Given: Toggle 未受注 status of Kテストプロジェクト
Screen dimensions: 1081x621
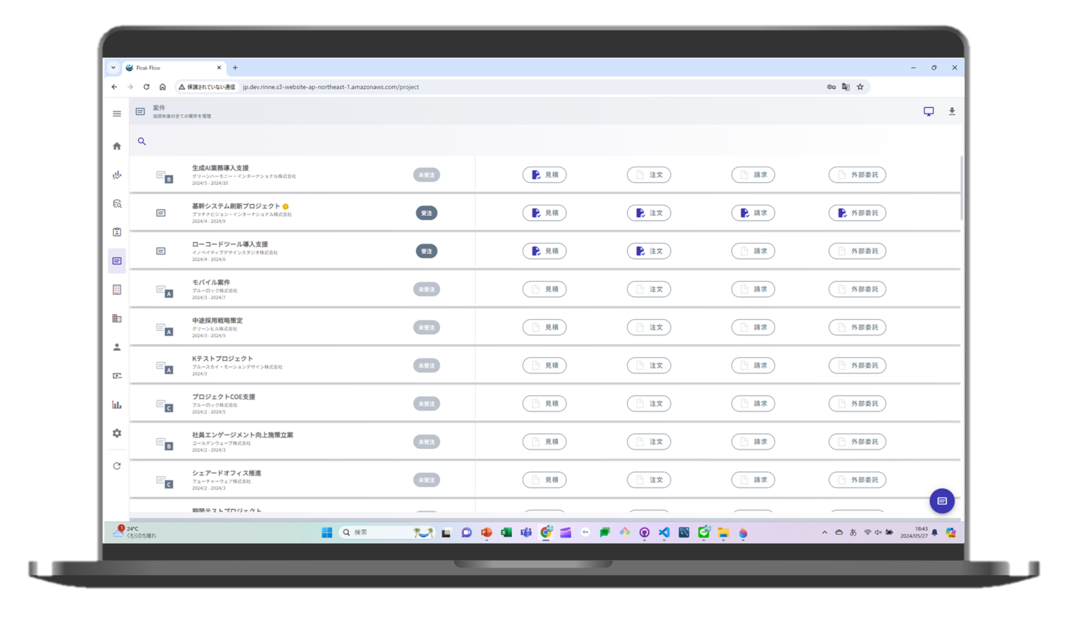Looking at the screenshot, I should [x=427, y=365].
